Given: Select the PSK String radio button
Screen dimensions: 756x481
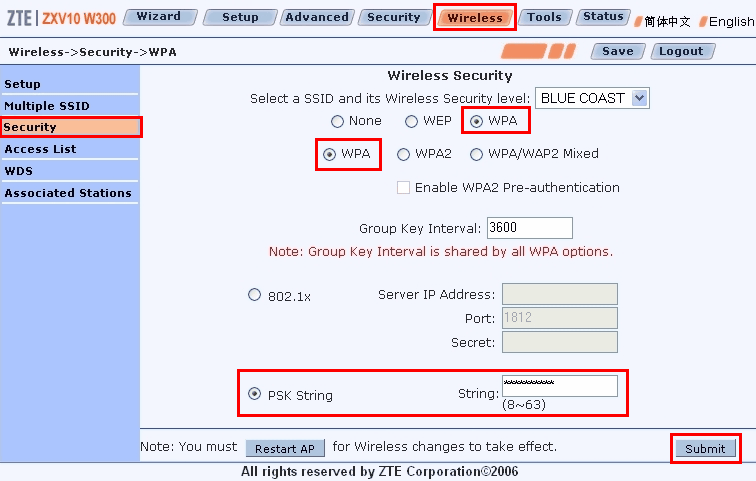Looking at the screenshot, I should click(x=254, y=394).
